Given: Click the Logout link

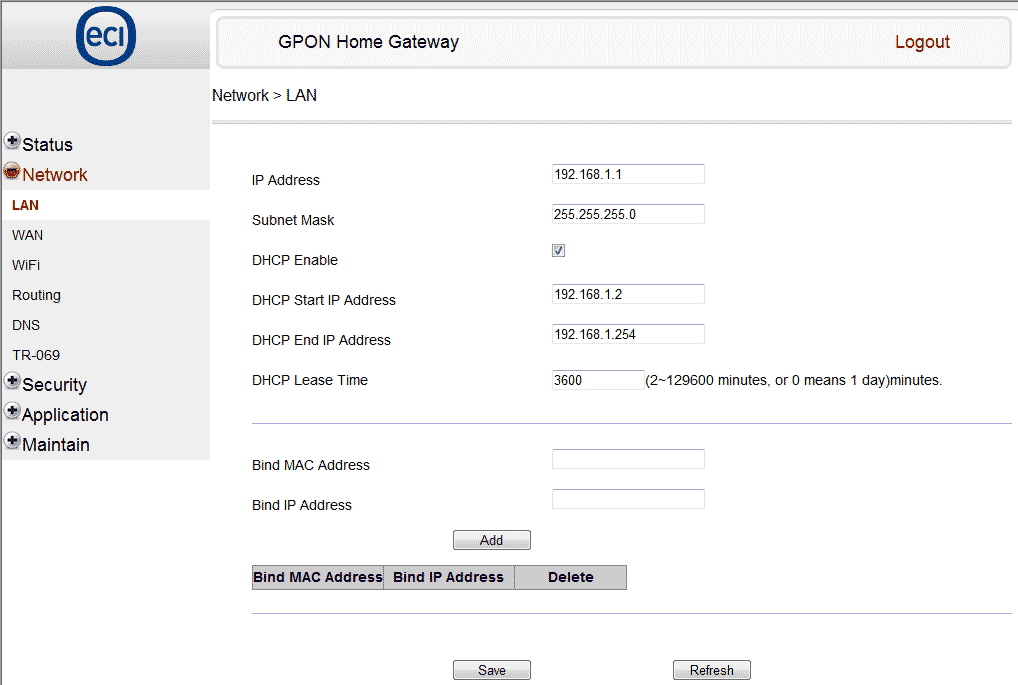Looking at the screenshot, I should pos(922,42).
